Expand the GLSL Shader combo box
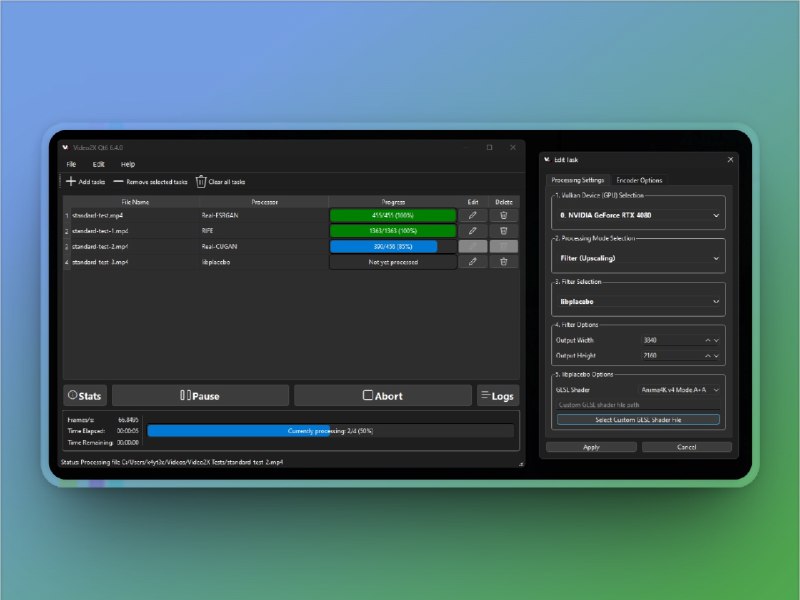This screenshot has width=800, height=600. (680, 390)
